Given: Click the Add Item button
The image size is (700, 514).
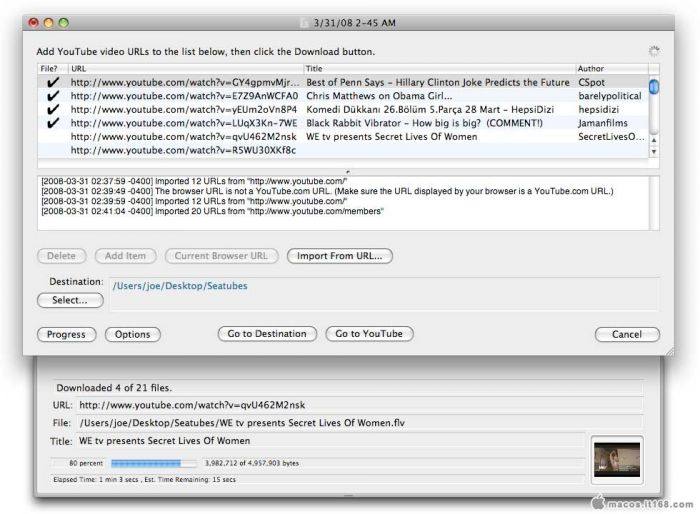Looking at the screenshot, I should point(125,256).
